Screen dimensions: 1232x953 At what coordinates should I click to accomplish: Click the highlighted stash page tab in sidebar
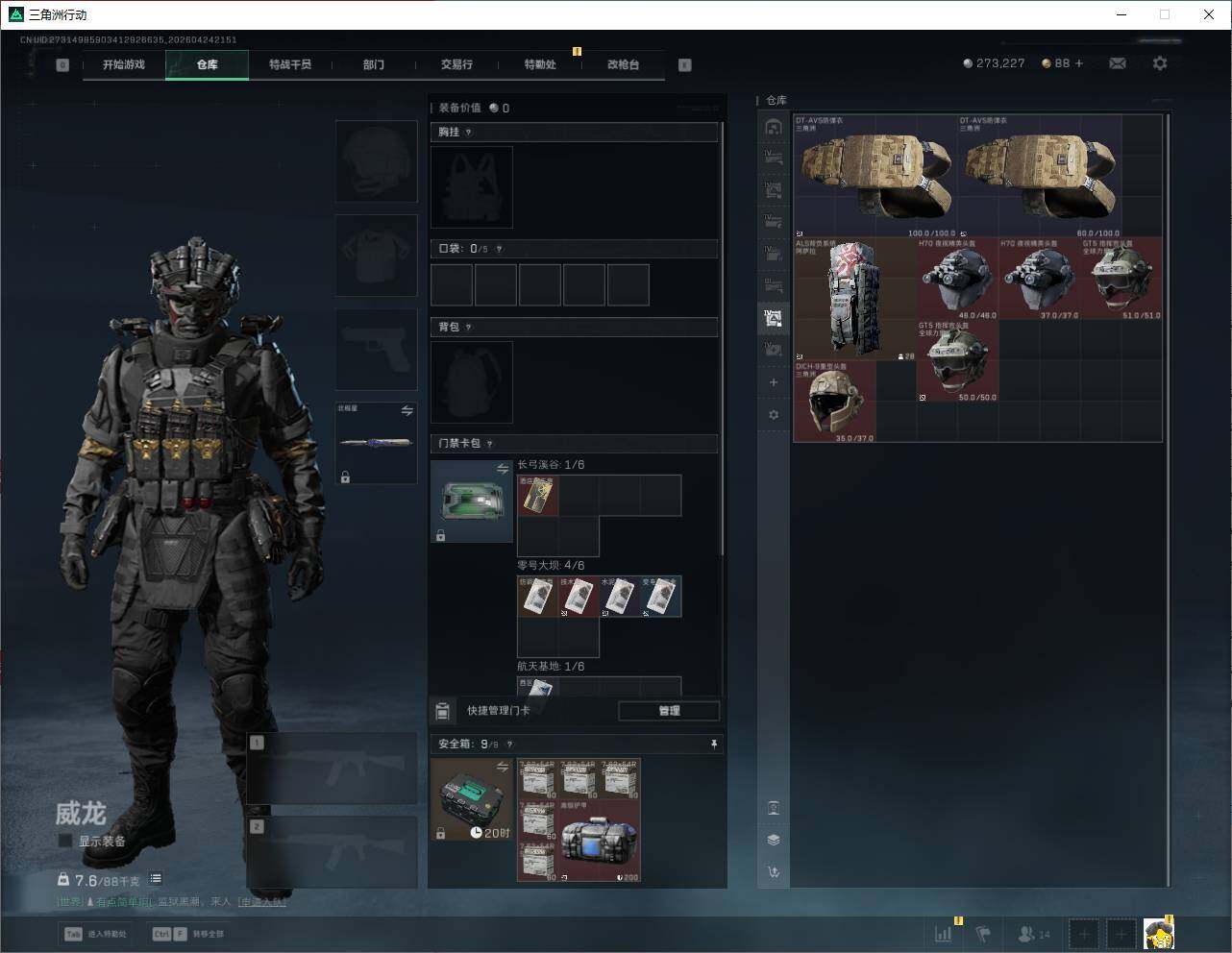pos(774,318)
